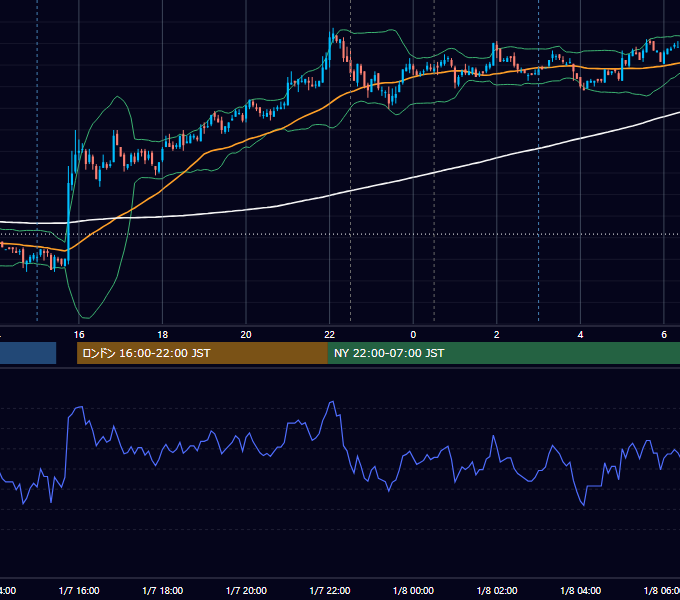The image size is (680, 600).
Task: Click the "20" hour label on upper axis
Action: coord(246,334)
